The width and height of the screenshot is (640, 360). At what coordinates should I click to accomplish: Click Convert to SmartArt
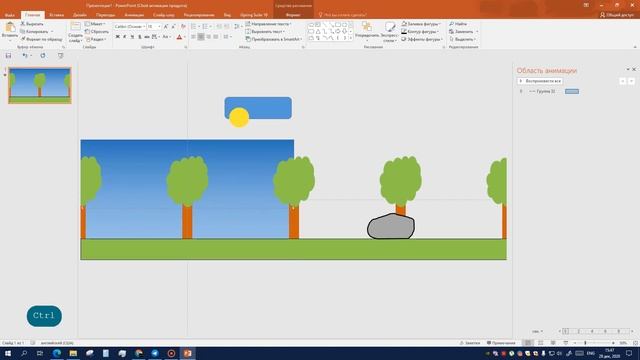[274, 39]
